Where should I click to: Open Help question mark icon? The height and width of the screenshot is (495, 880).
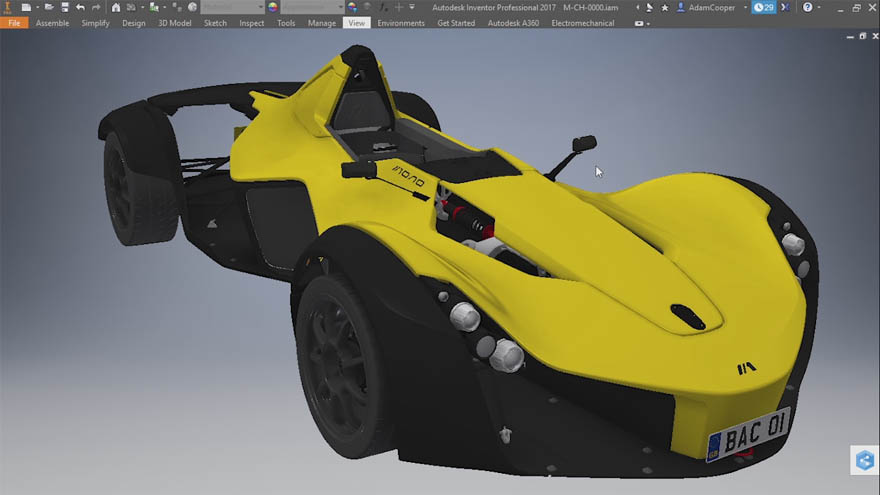point(807,7)
